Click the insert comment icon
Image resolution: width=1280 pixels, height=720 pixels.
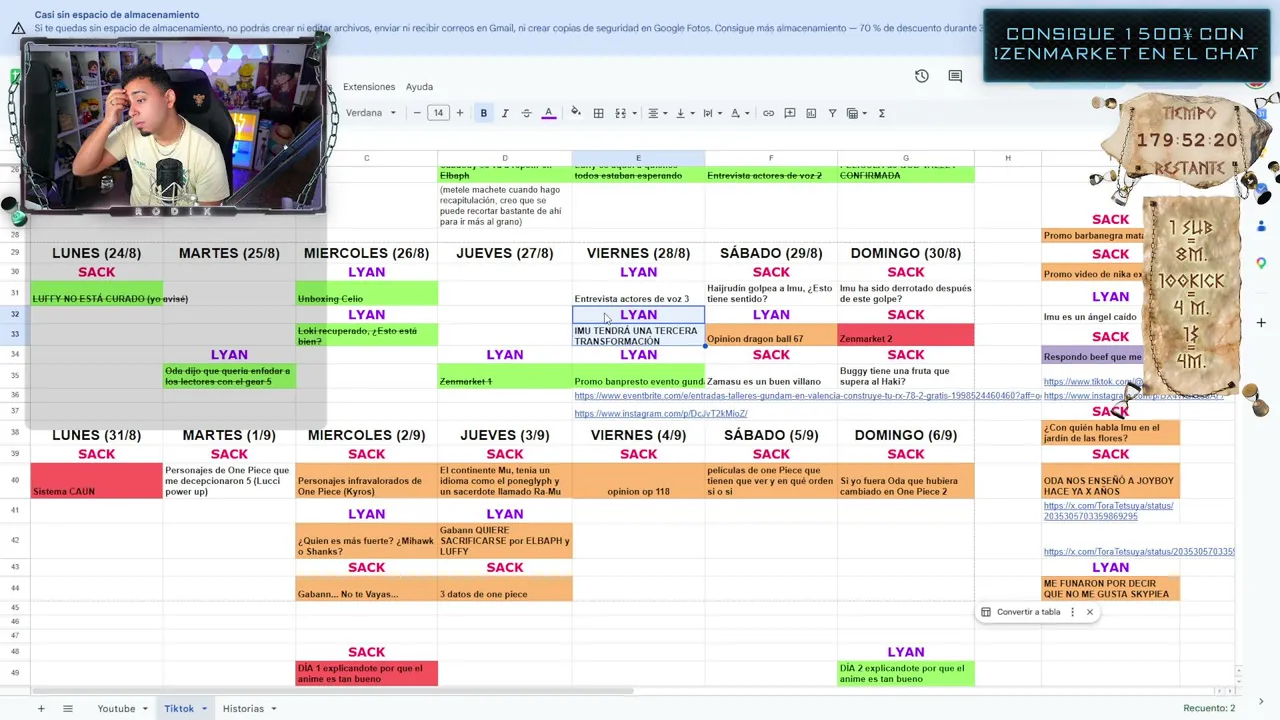point(790,113)
